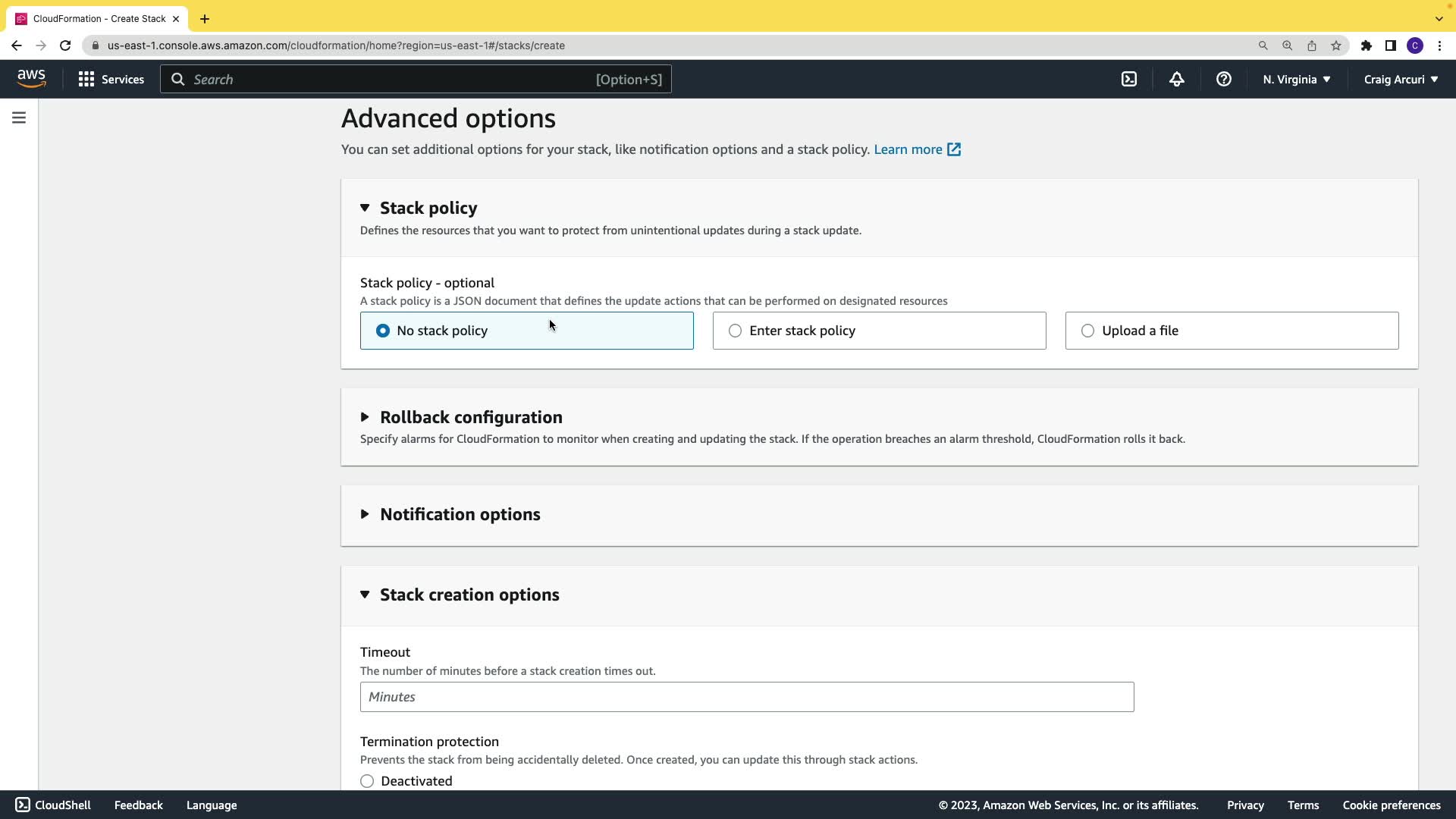The width and height of the screenshot is (1456, 819).
Task: Open the N. Virginia region dropdown
Action: 1296,79
